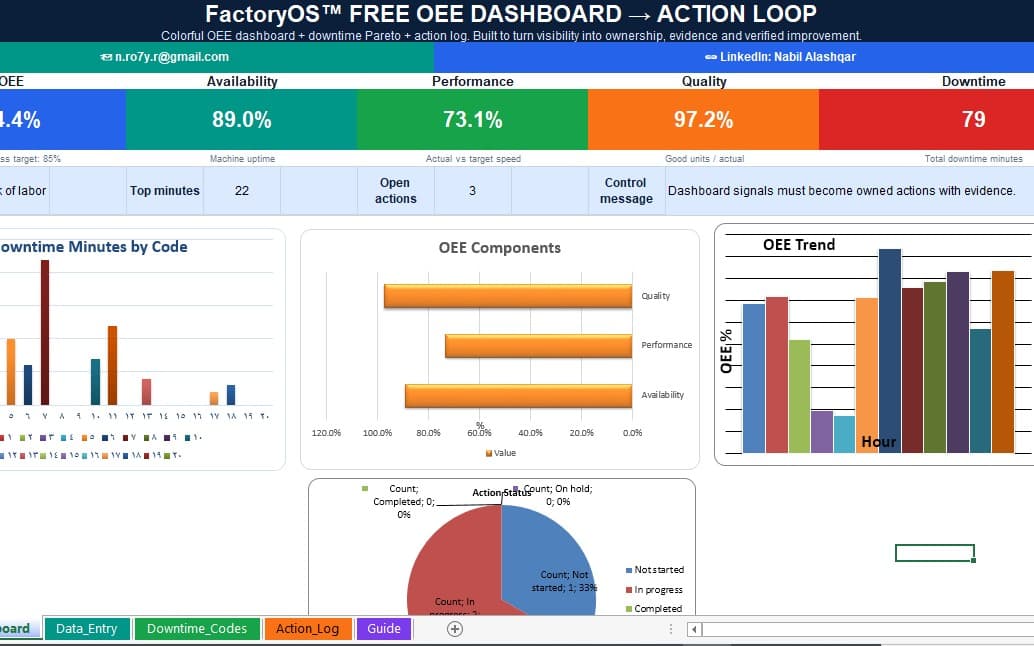Click the Open actions value 3
The image size is (1034, 646).
472,191
